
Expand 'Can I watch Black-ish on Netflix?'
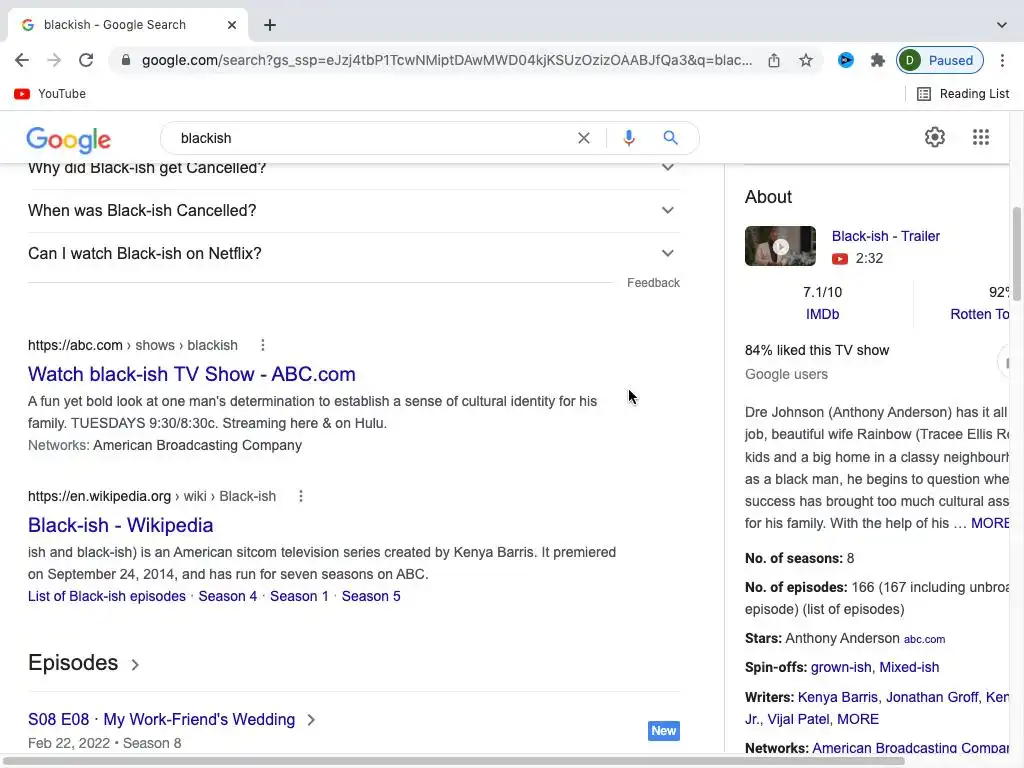click(x=354, y=253)
